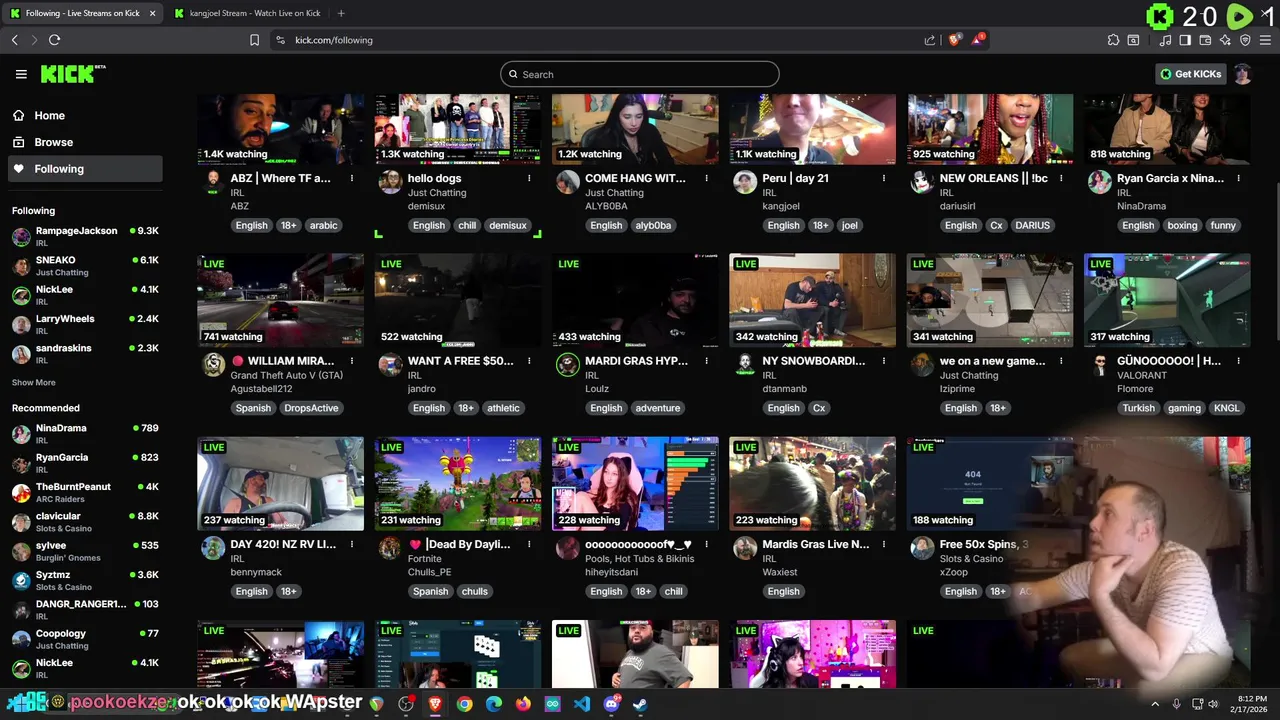
Task: Click the address bar URL kick.com/following
Action: point(334,40)
